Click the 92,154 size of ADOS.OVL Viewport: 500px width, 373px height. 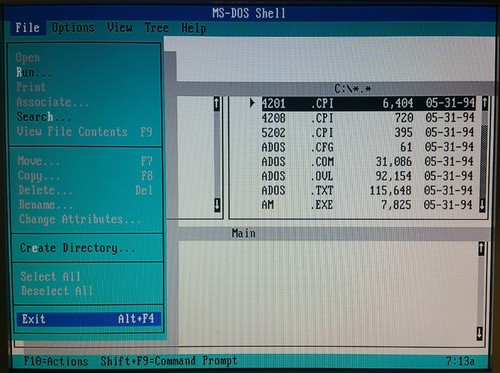point(394,176)
